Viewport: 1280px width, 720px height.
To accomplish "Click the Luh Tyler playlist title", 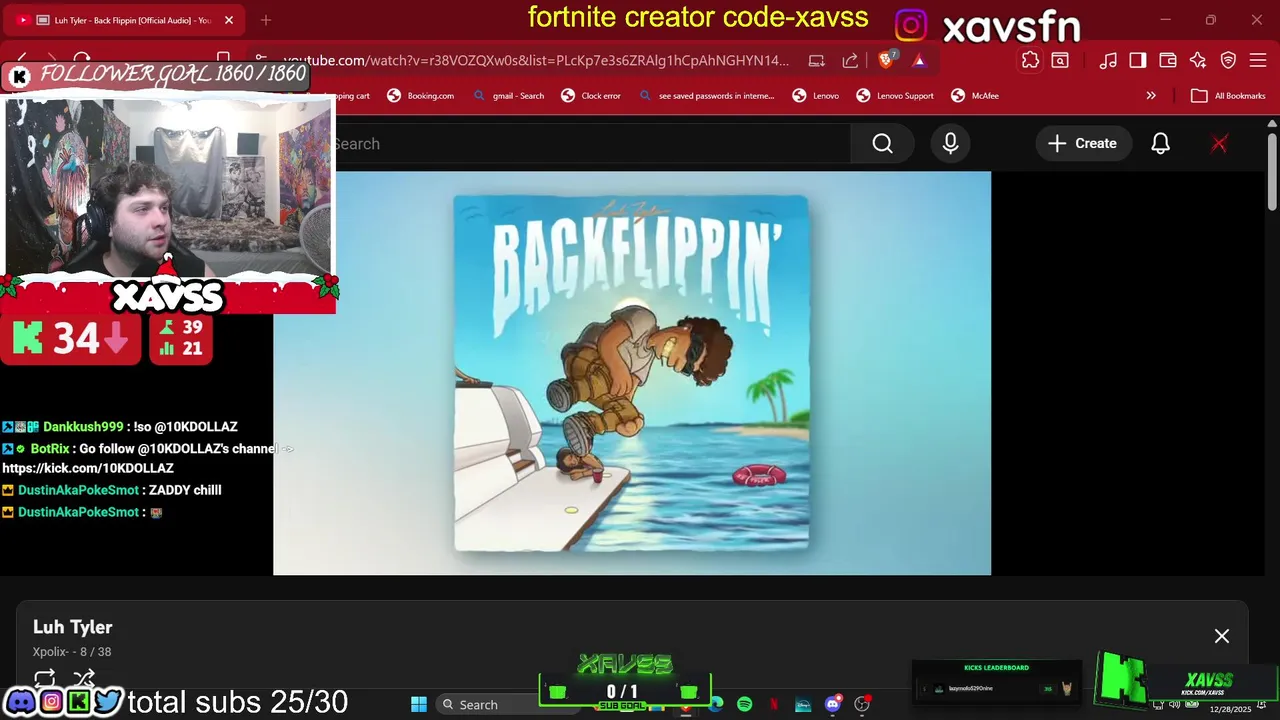I will (x=73, y=627).
